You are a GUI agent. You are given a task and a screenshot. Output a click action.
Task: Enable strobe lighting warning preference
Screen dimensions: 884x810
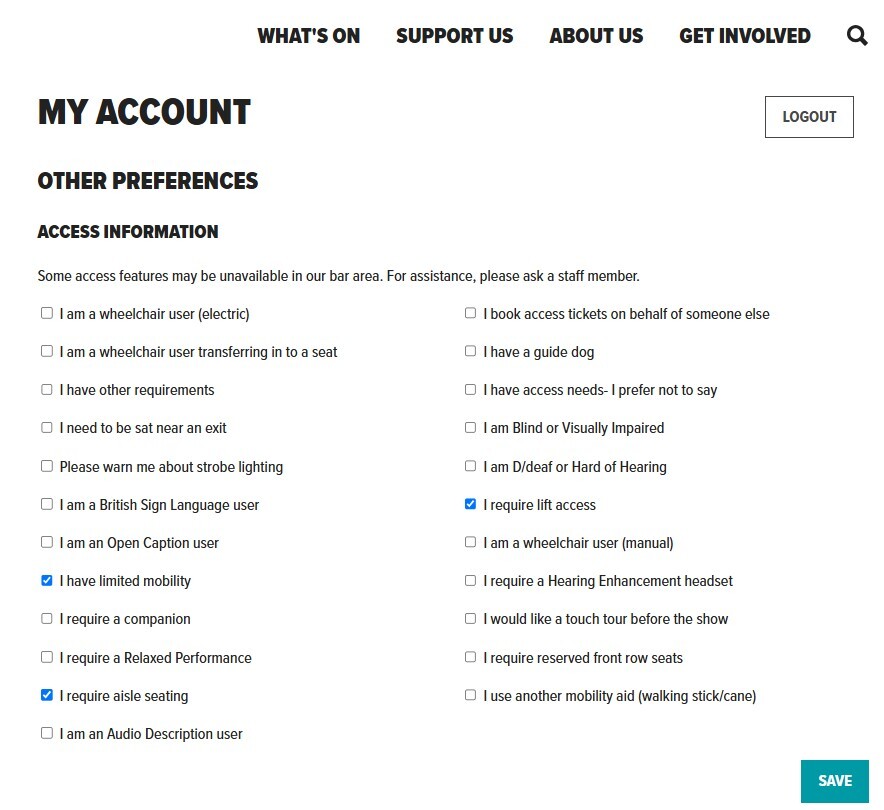47,465
